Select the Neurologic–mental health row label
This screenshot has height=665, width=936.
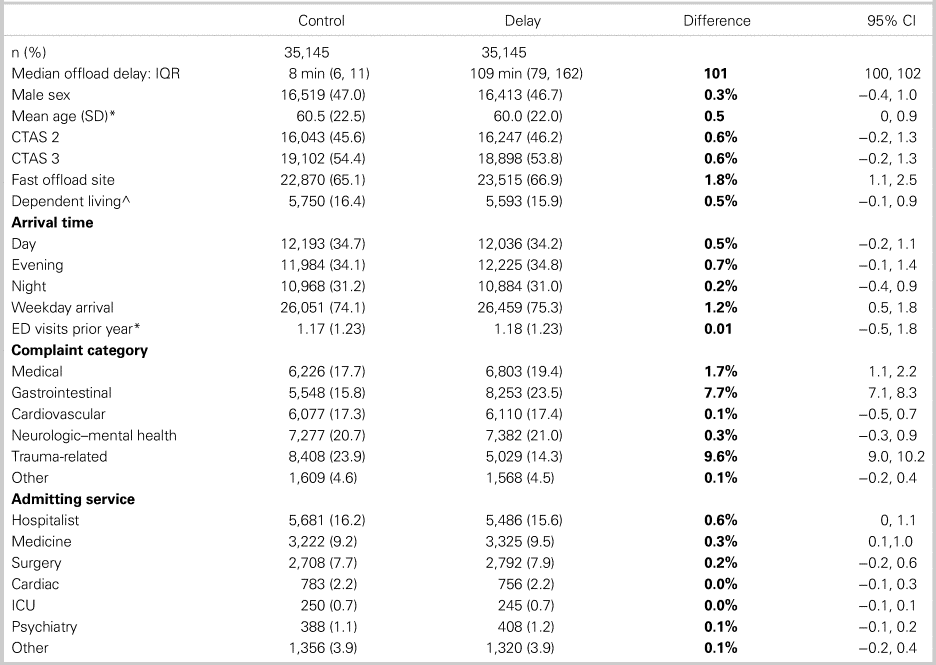(x=94, y=435)
